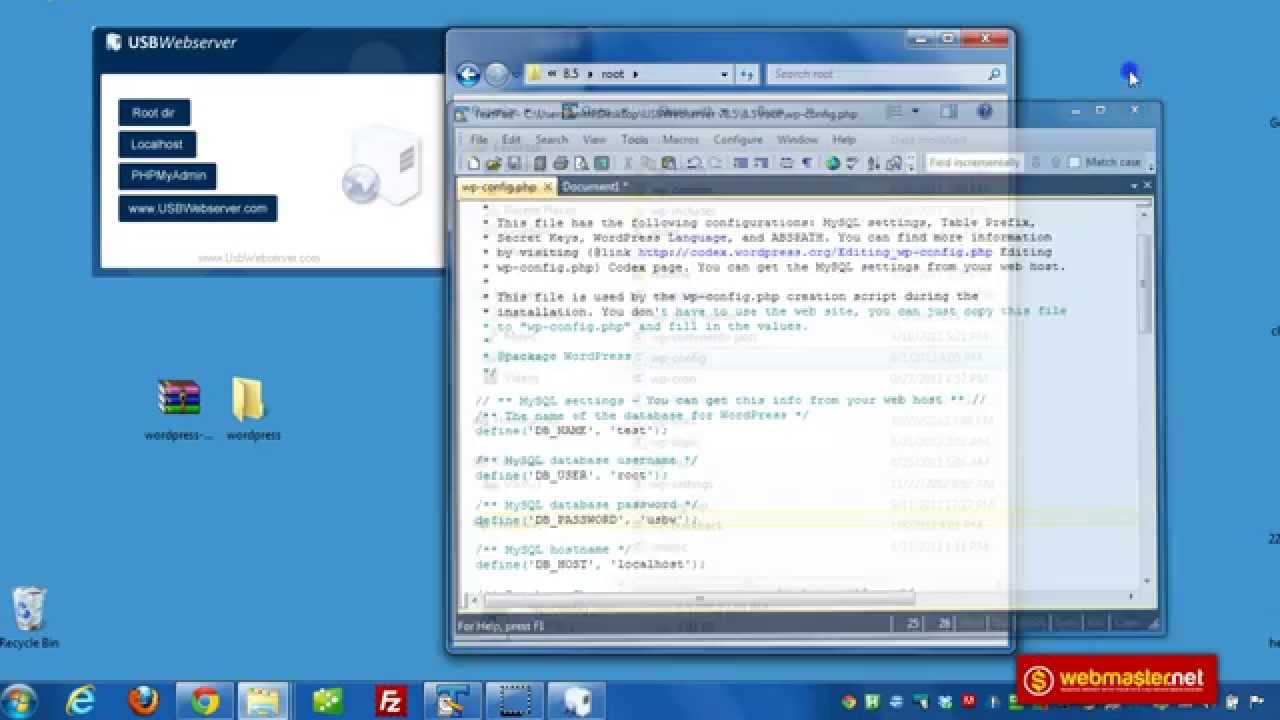Open the wordpress folder on the desktop
This screenshot has height=720, width=1280.
250,409
